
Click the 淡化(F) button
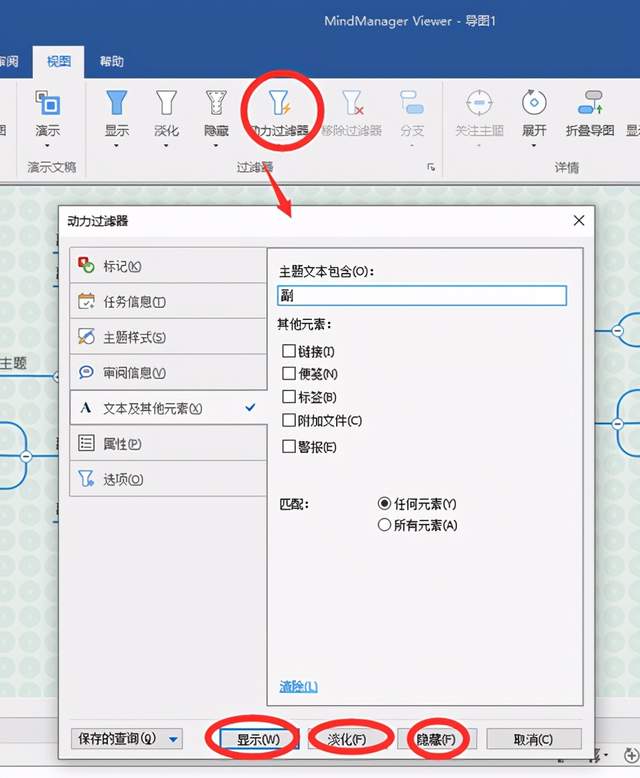(x=347, y=739)
